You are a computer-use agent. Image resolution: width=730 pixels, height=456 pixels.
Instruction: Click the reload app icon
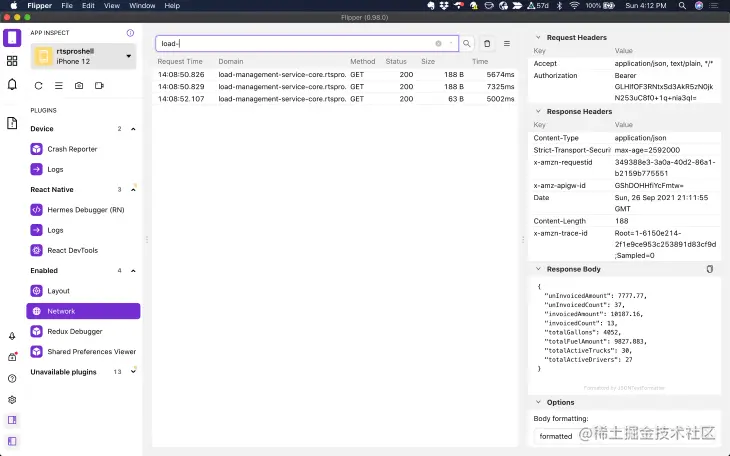pos(39,86)
